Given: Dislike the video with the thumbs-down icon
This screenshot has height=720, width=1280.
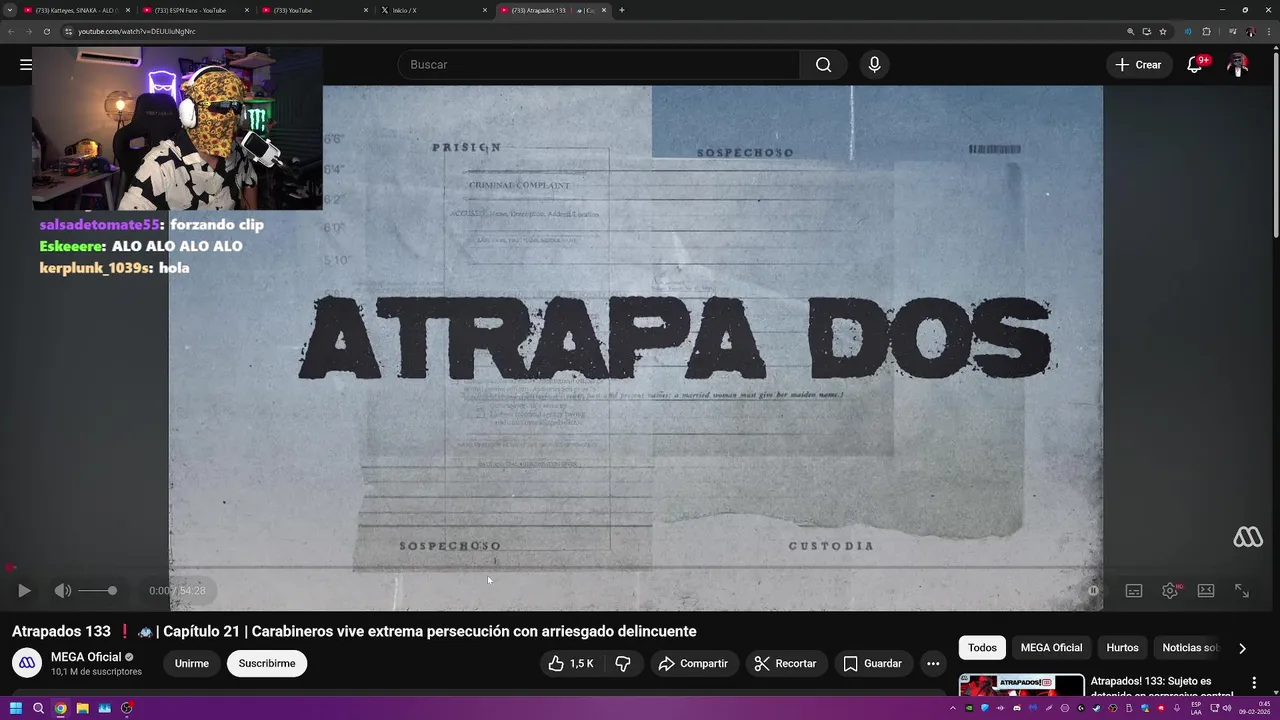Looking at the screenshot, I should (623, 663).
